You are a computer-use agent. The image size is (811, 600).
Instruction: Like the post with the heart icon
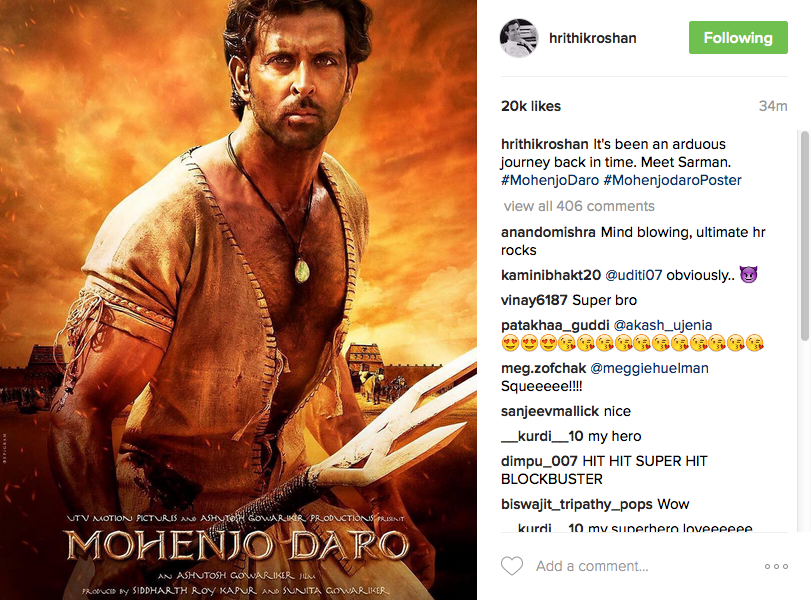[512, 566]
